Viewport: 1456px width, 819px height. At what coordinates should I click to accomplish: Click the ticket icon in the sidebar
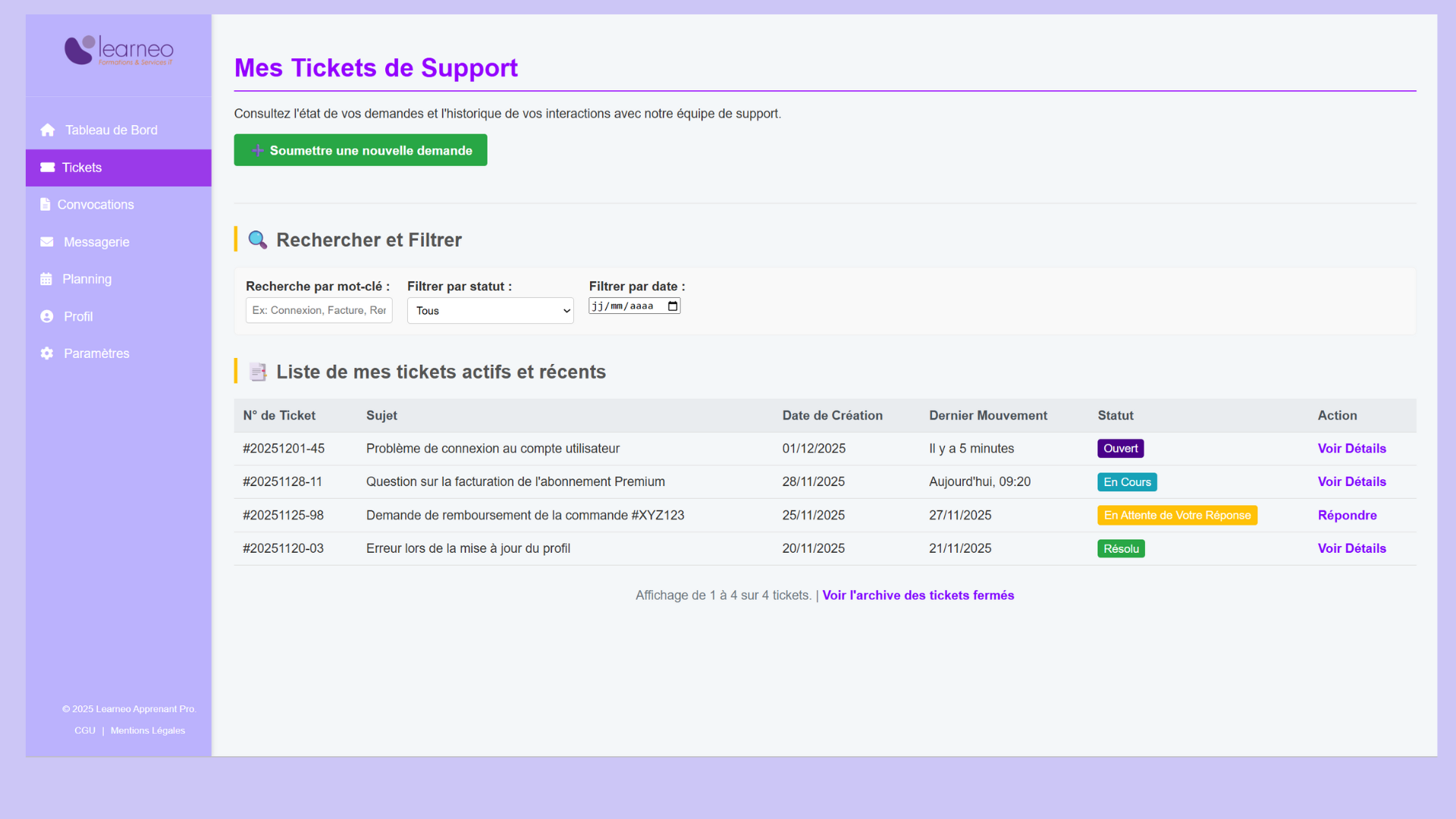point(47,168)
